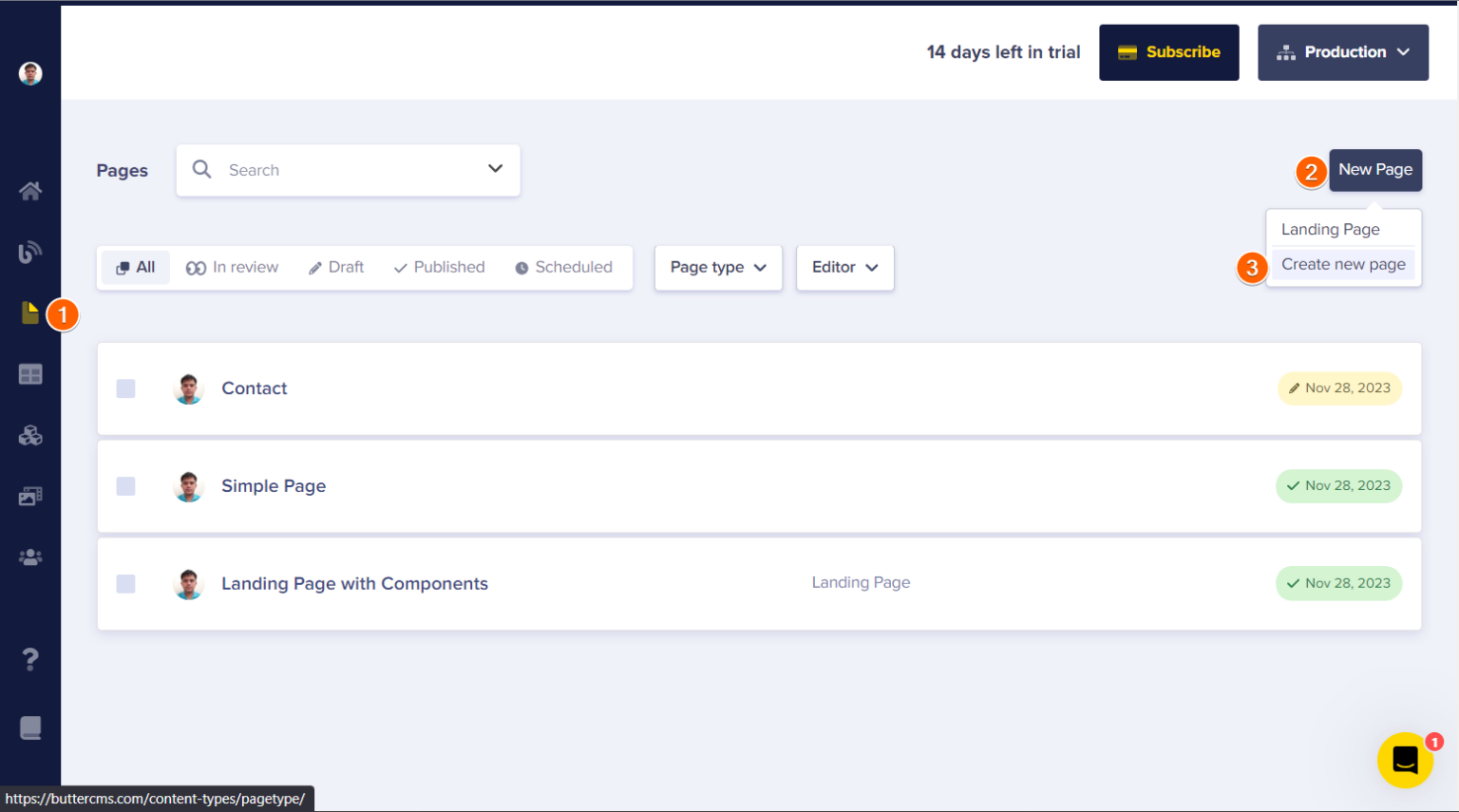Expand the Editor filter dropdown
The image size is (1459, 812).
coord(843,267)
